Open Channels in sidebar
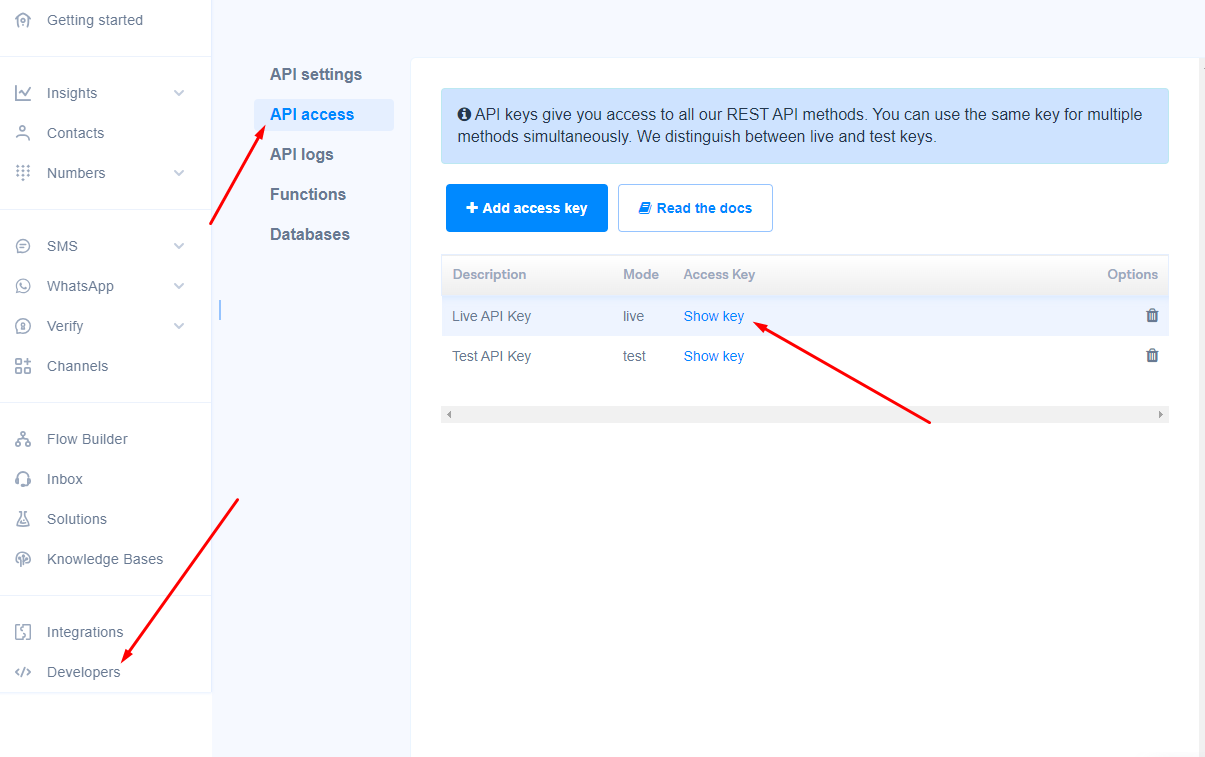The width and height of the screenshot is (1205, 757). coord(77,366)
